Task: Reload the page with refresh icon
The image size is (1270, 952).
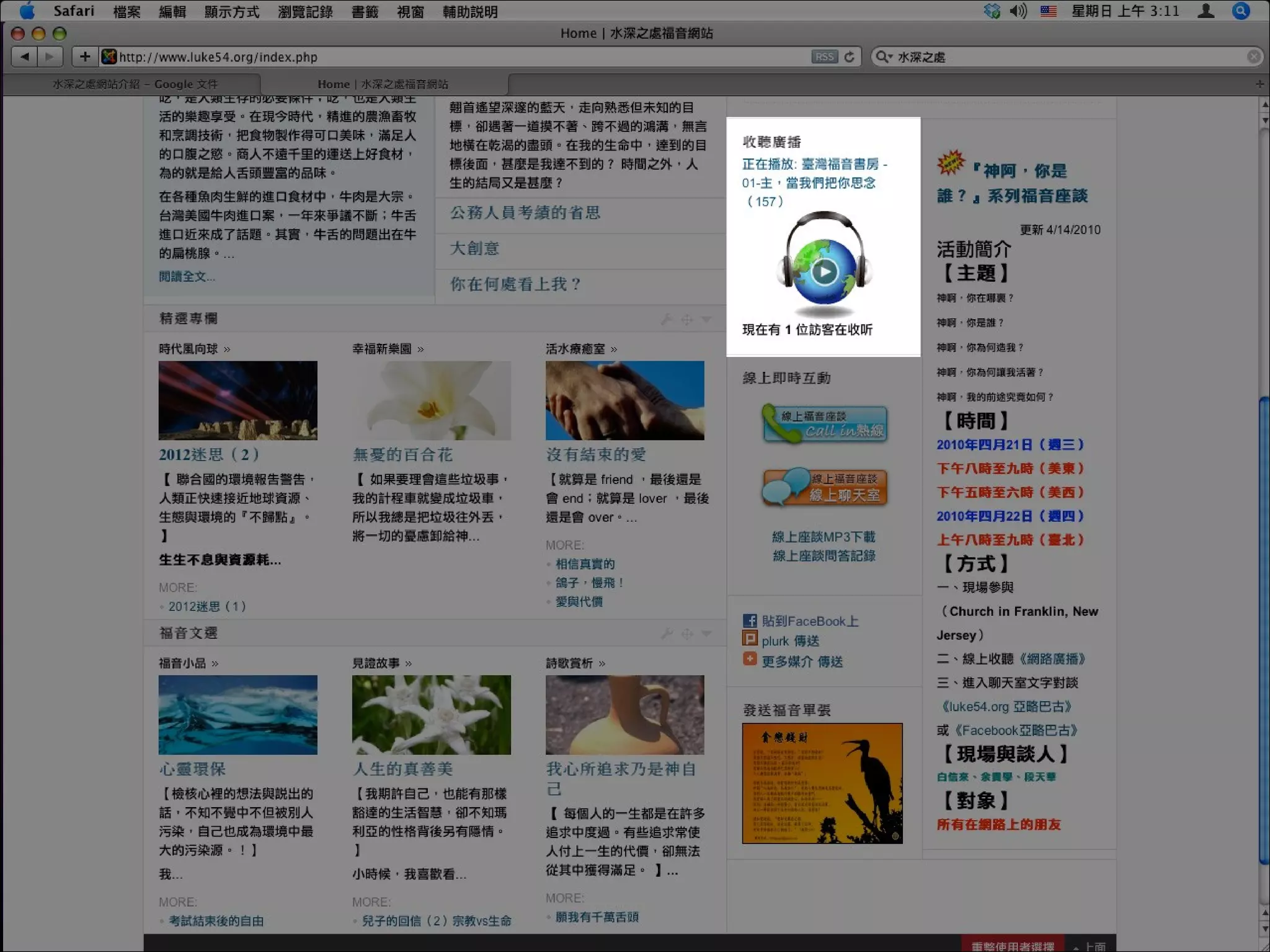Action: (850, 57)
